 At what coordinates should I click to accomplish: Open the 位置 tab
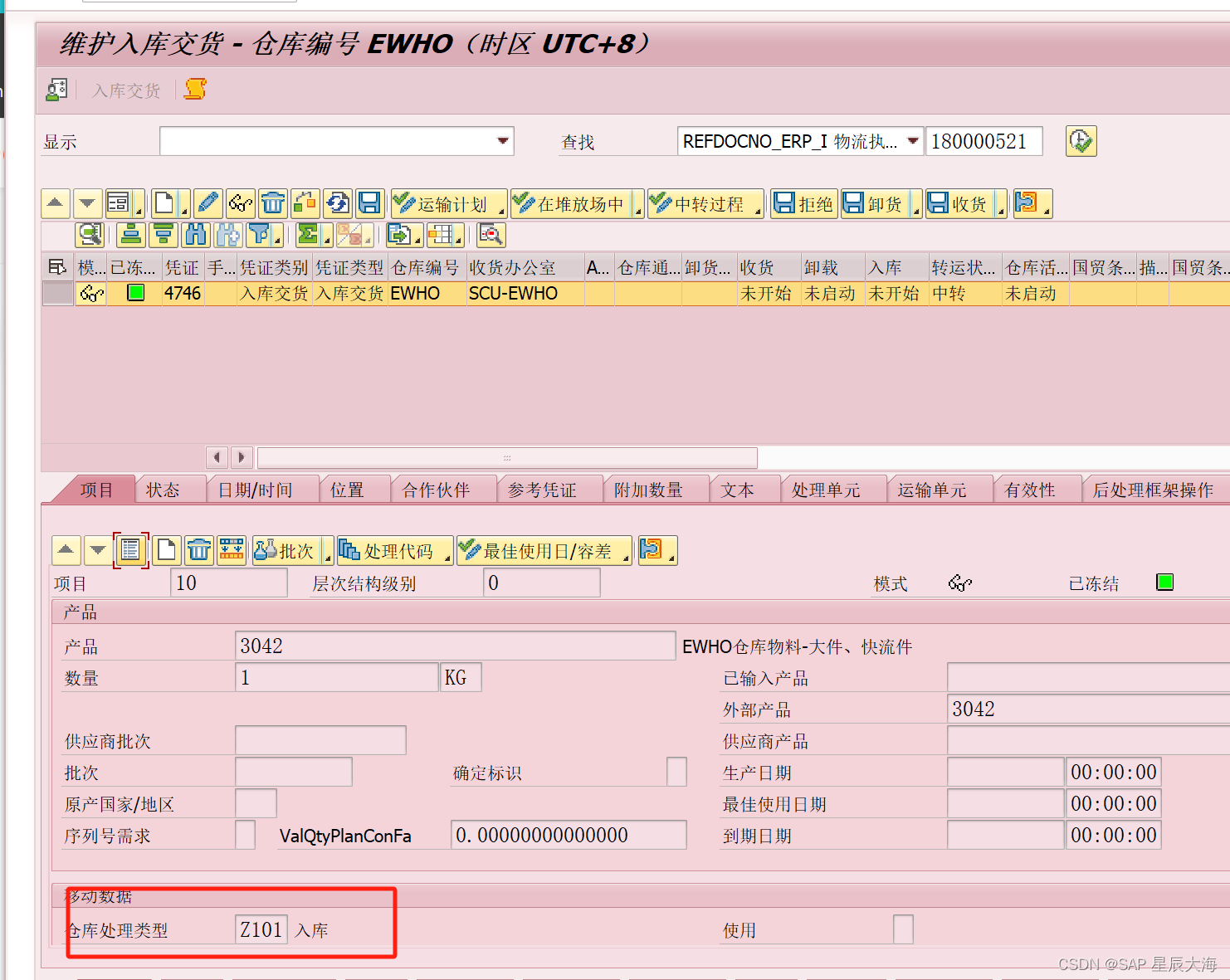tap(347, 490)
